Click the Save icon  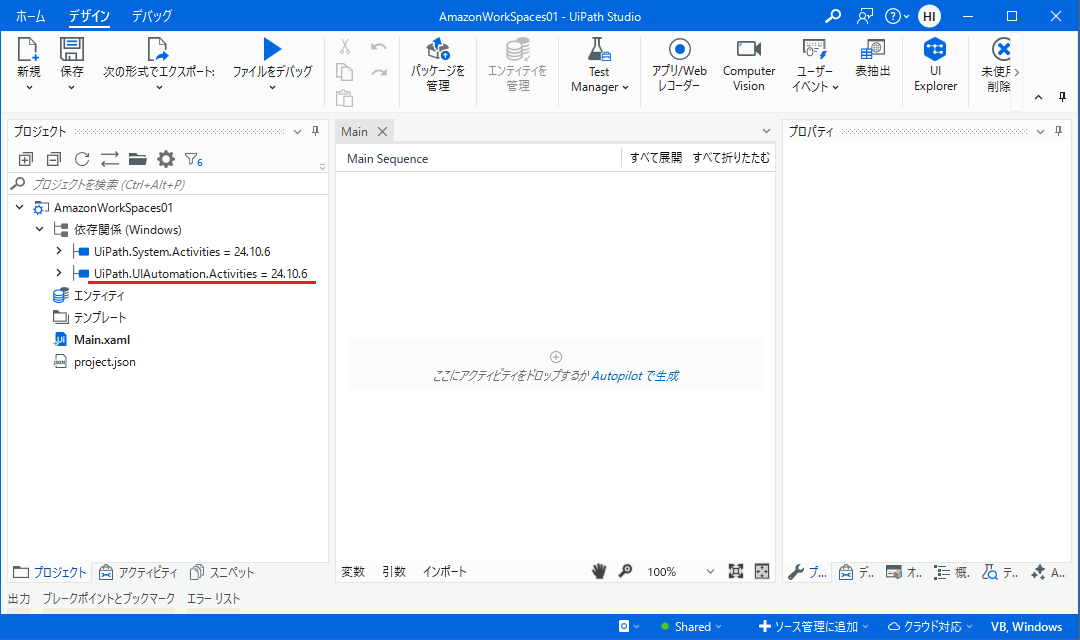tap(72, 50)
